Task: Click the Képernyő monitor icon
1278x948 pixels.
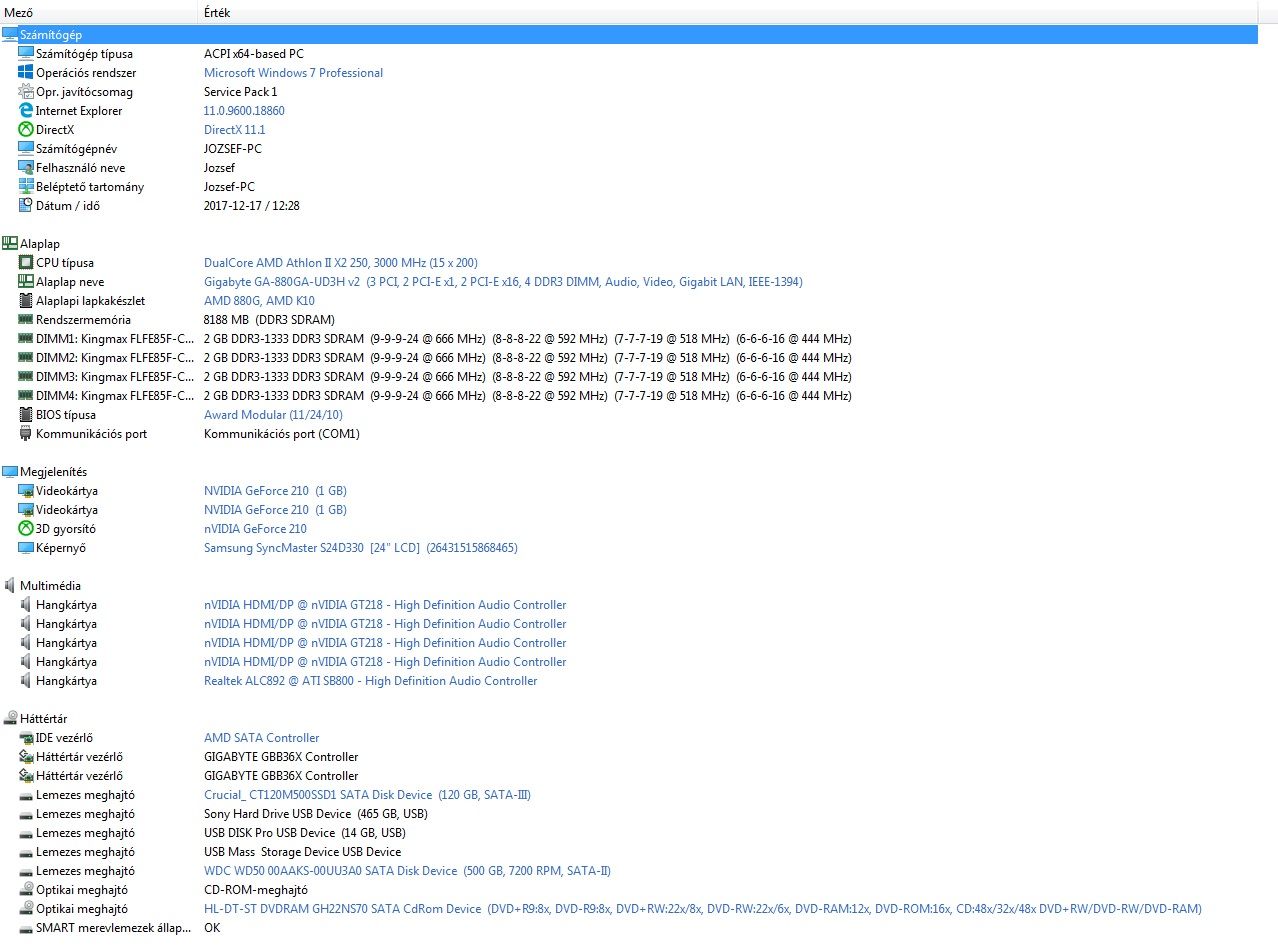Action: pyautogui.click(x=26, y=548)
